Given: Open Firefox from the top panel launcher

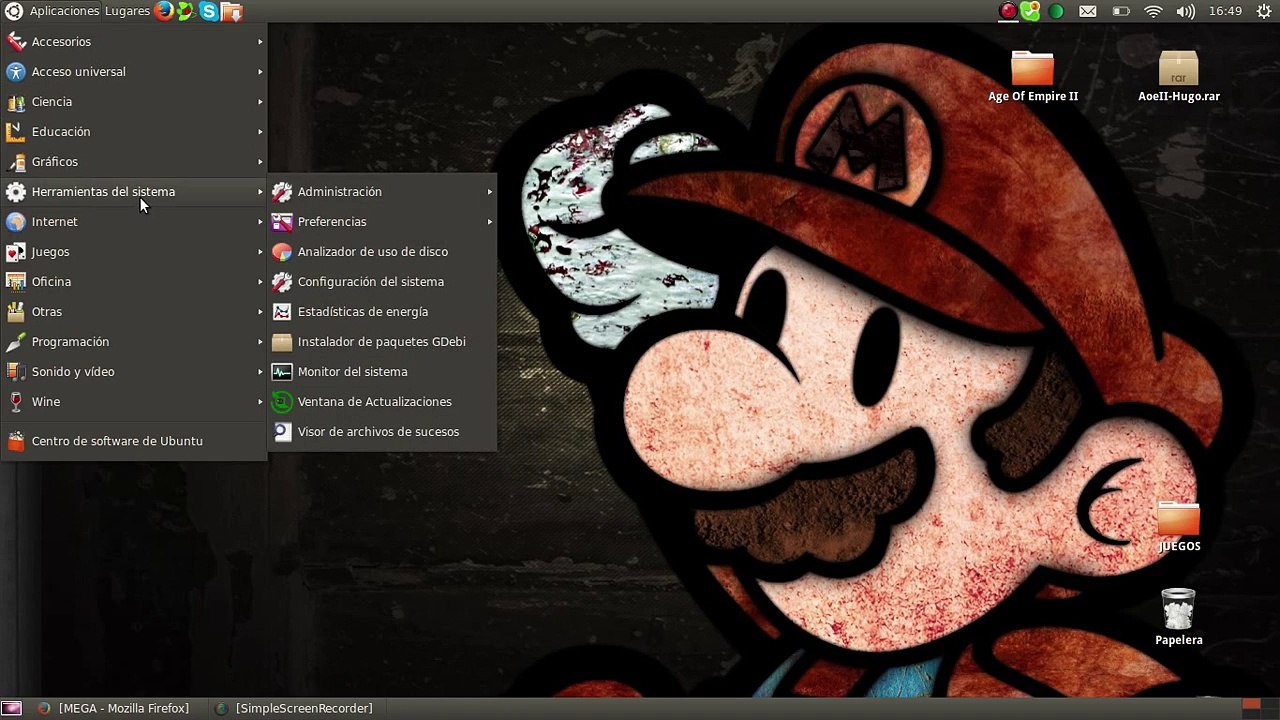Looking at the screenshot, I should coord(164,11).
